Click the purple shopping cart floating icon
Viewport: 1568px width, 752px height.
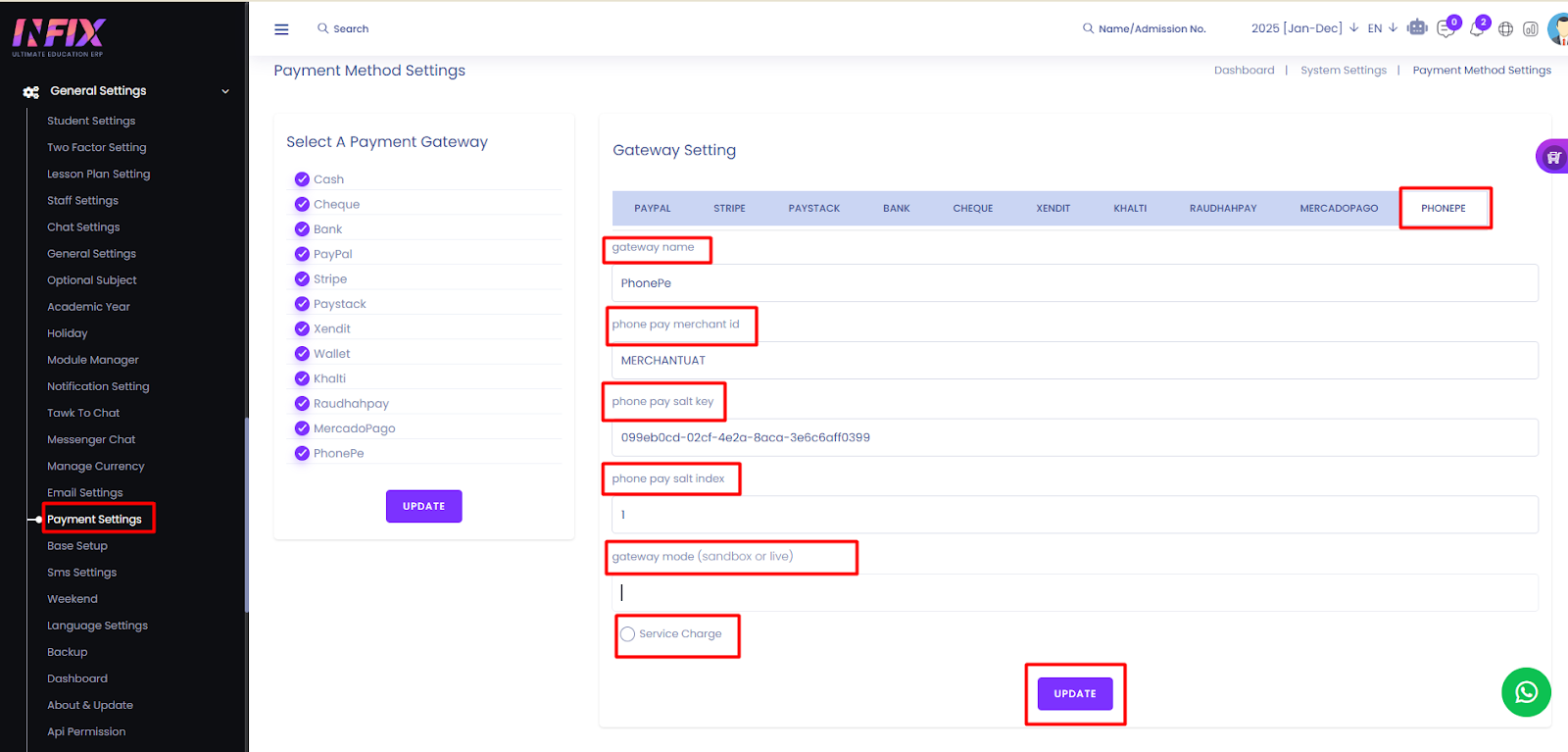click(1552, 157)
